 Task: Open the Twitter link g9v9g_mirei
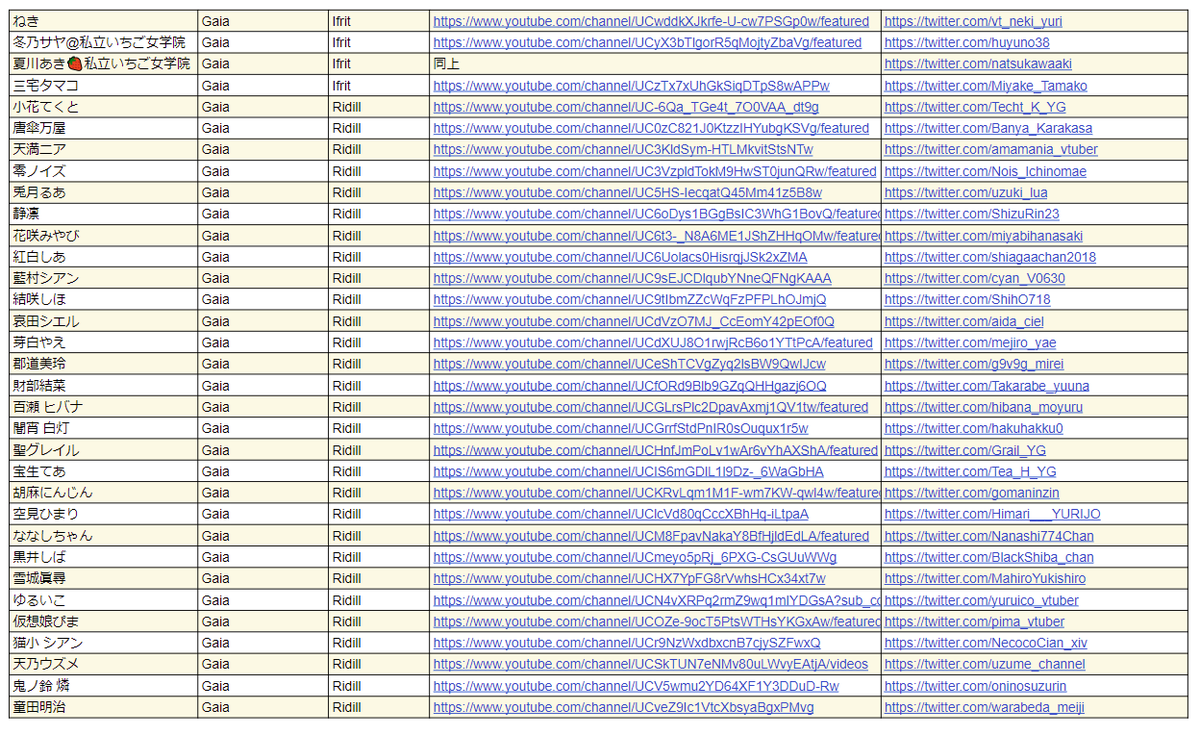click(974, 365)
